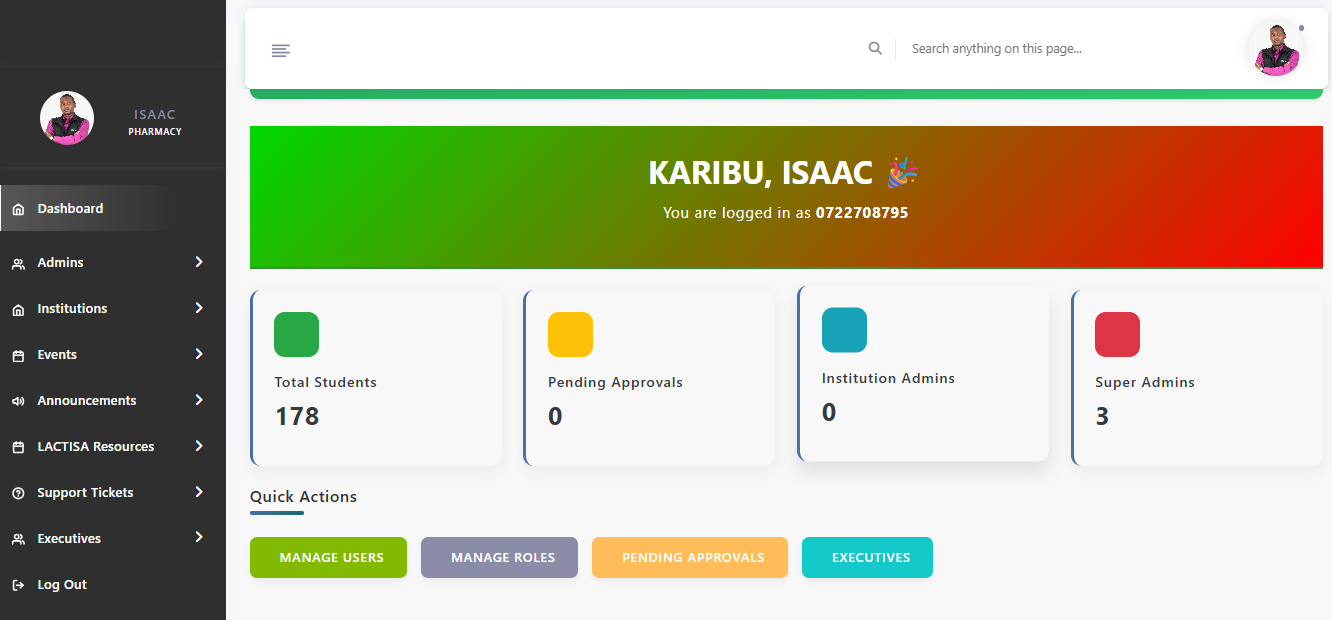Click the logged-in phone number 0722708795
The height and width of the screenshot is (620, 1332).
point(862,213)
